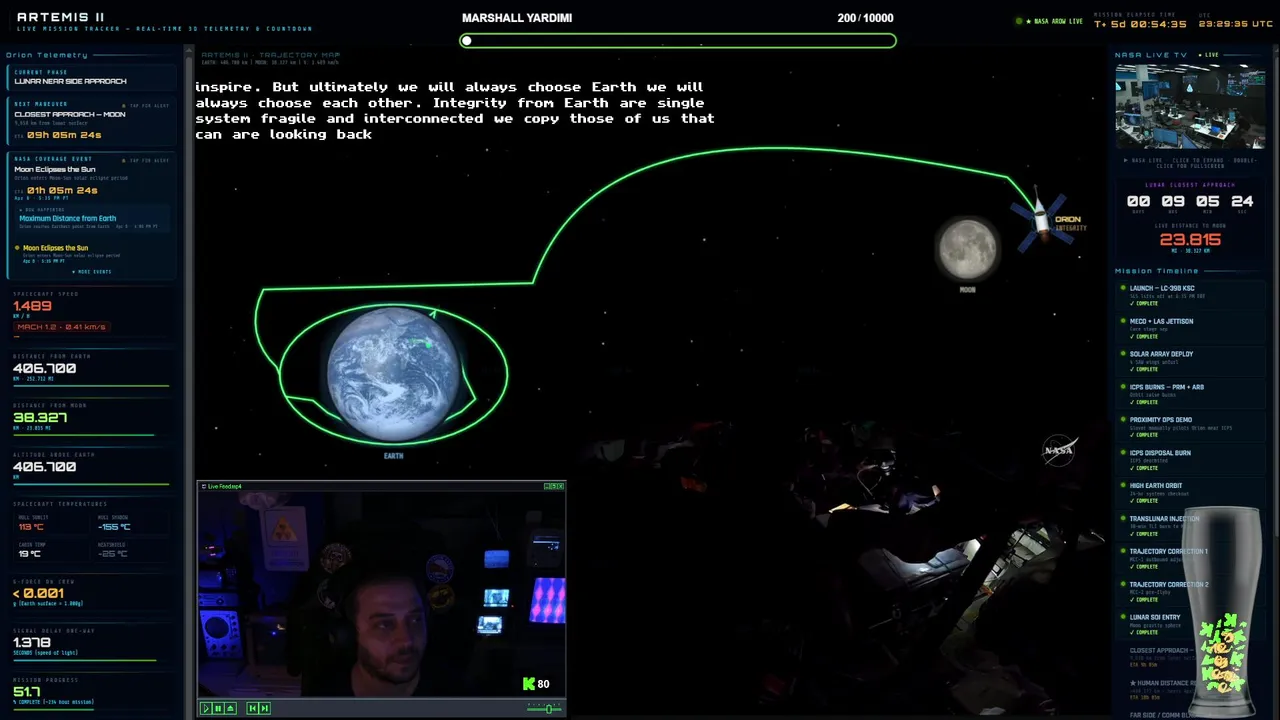Minimize the Live Feed.mp4 window

point(547,486)
